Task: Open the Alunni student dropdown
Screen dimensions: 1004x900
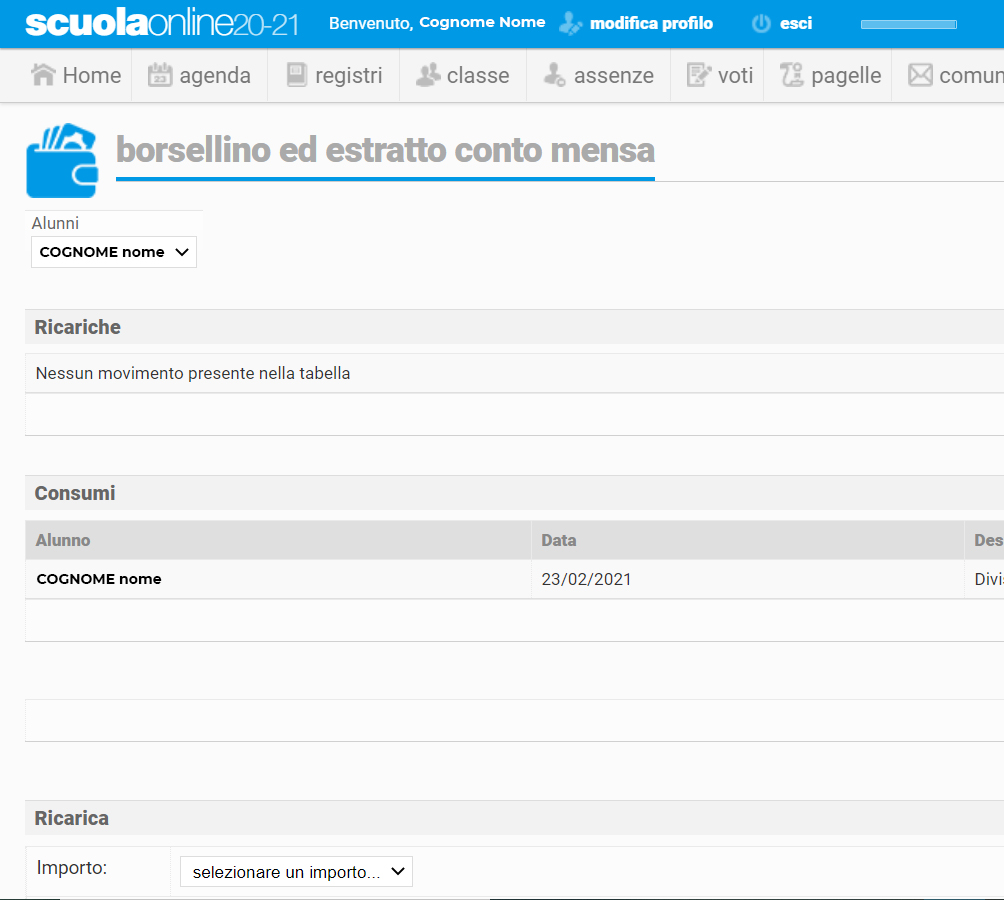Action: coord(114,252)
